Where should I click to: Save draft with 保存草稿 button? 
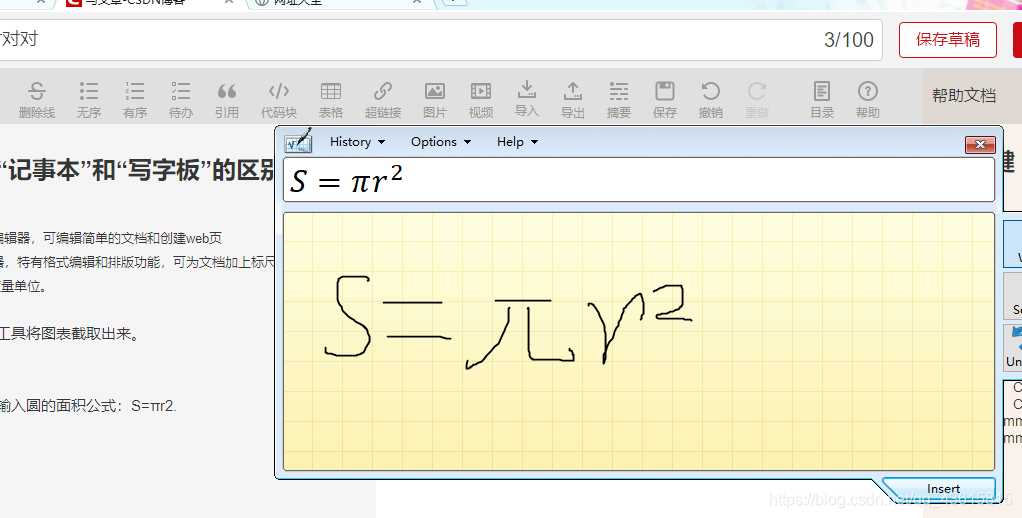click(x=948, y=40)
